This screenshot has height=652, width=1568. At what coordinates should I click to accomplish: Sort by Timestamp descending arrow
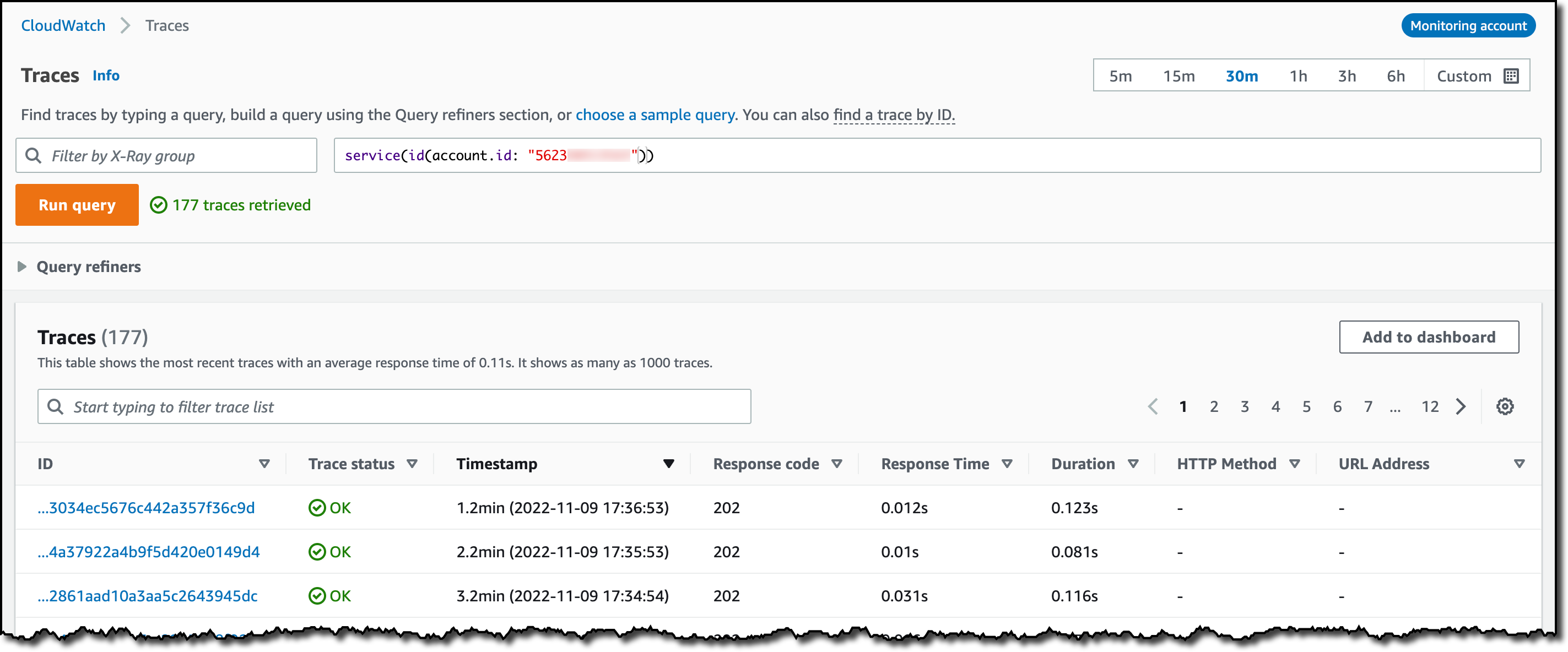668,464
